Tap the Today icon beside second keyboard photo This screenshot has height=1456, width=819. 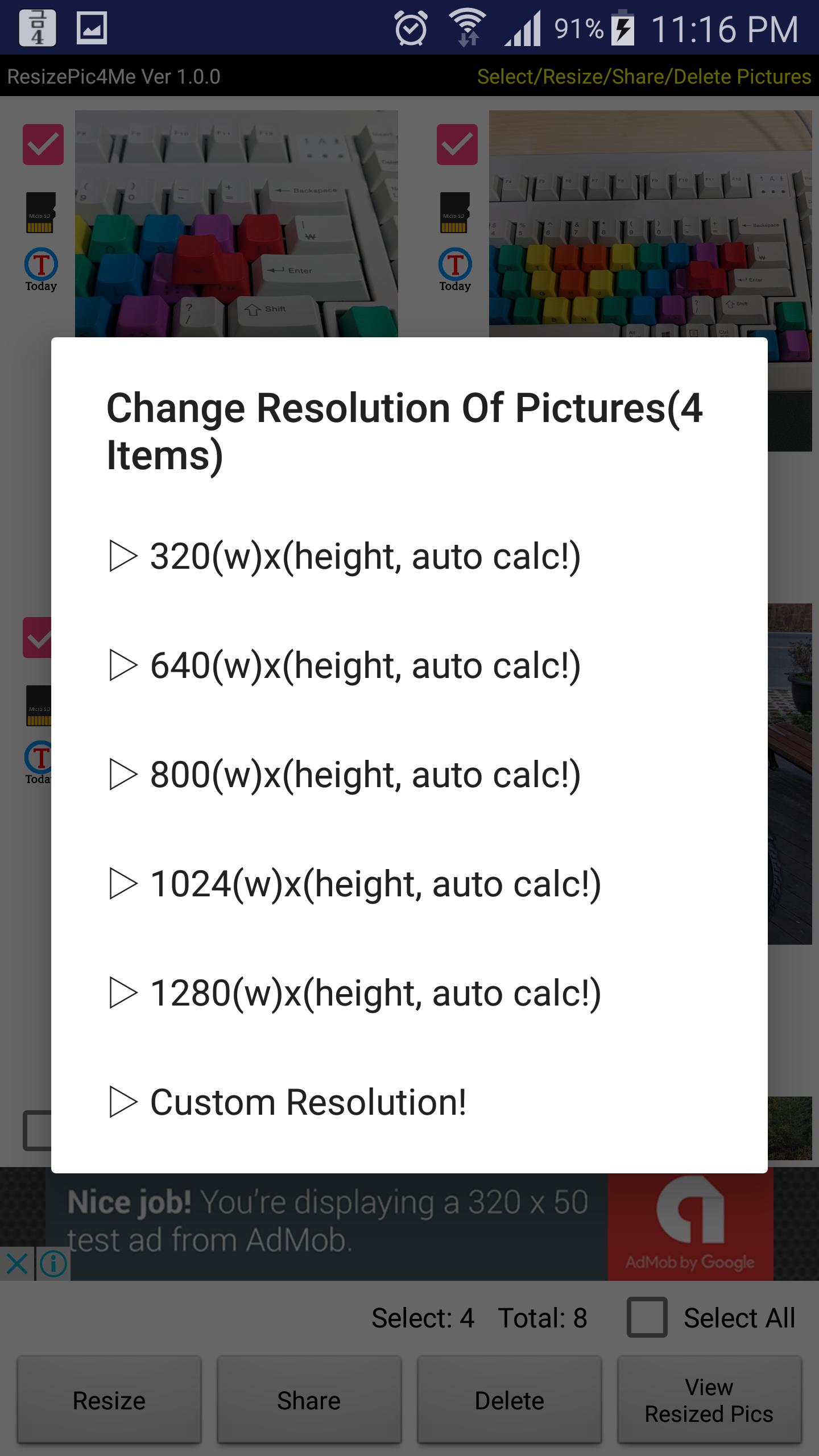[455, 270]
